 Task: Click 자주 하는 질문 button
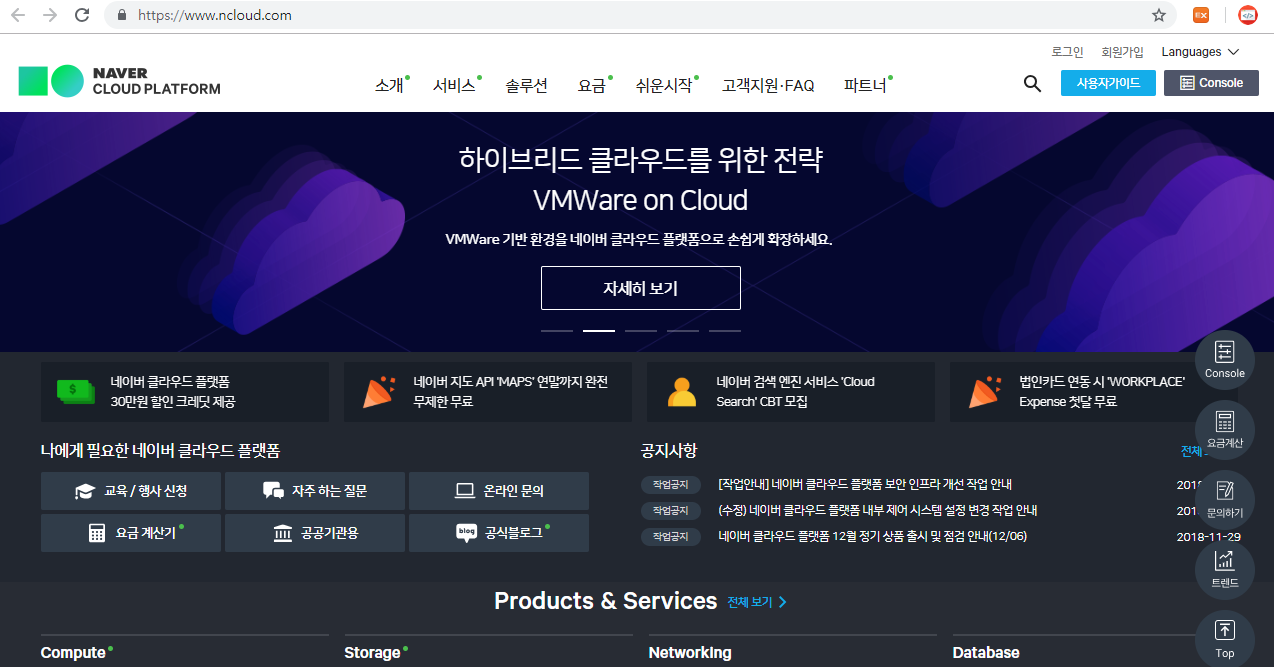(x=315, y=491)
